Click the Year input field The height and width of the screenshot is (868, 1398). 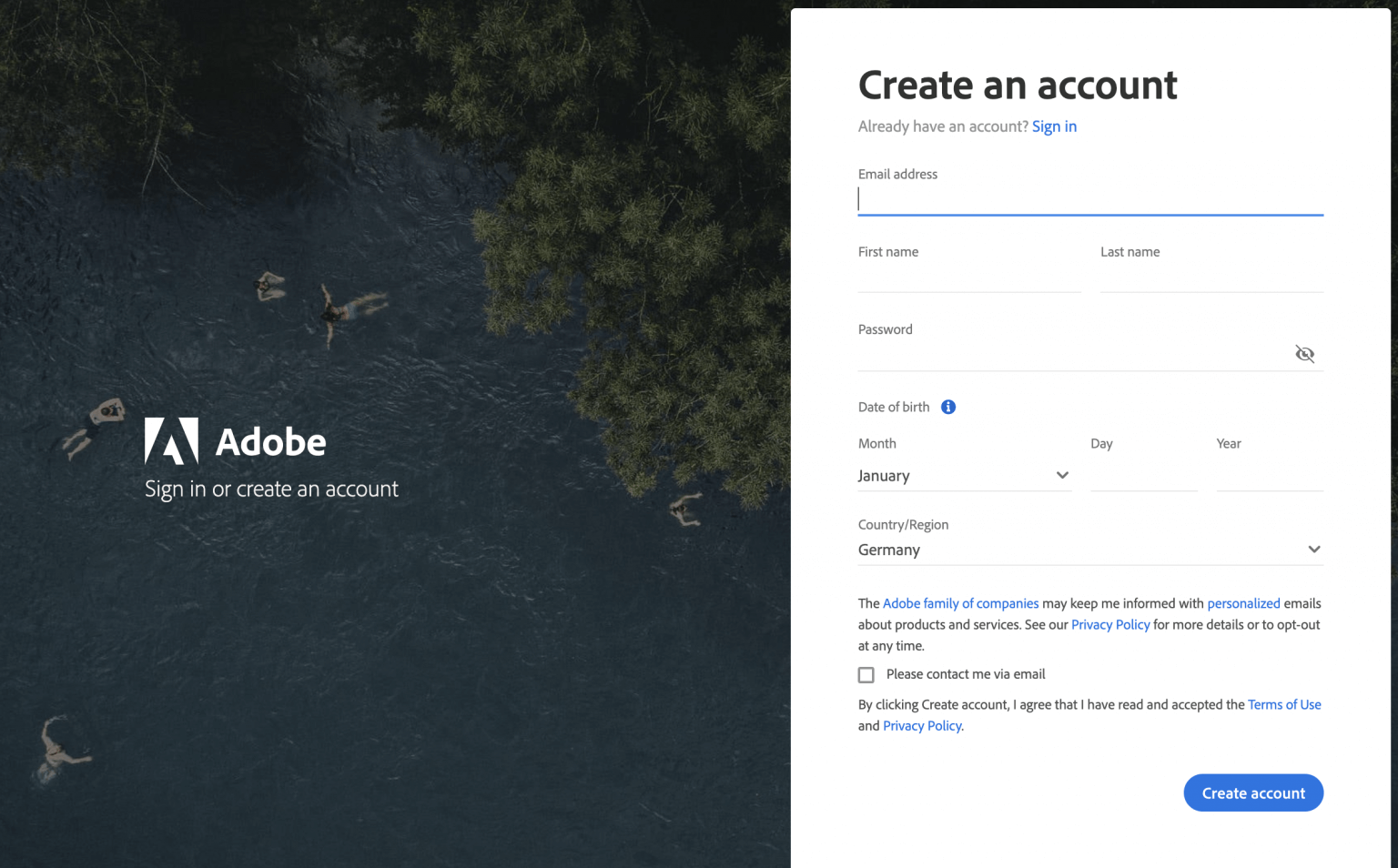pyautogui.click(x=1269, y=476)
